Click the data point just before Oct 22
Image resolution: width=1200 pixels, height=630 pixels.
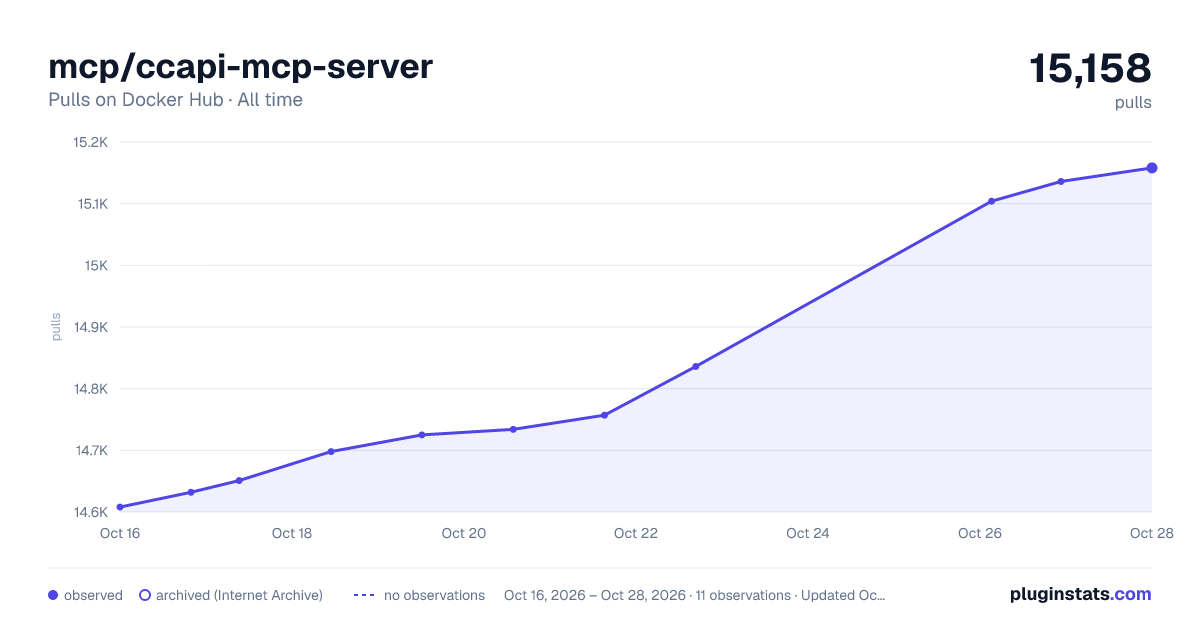click(604, 415)
